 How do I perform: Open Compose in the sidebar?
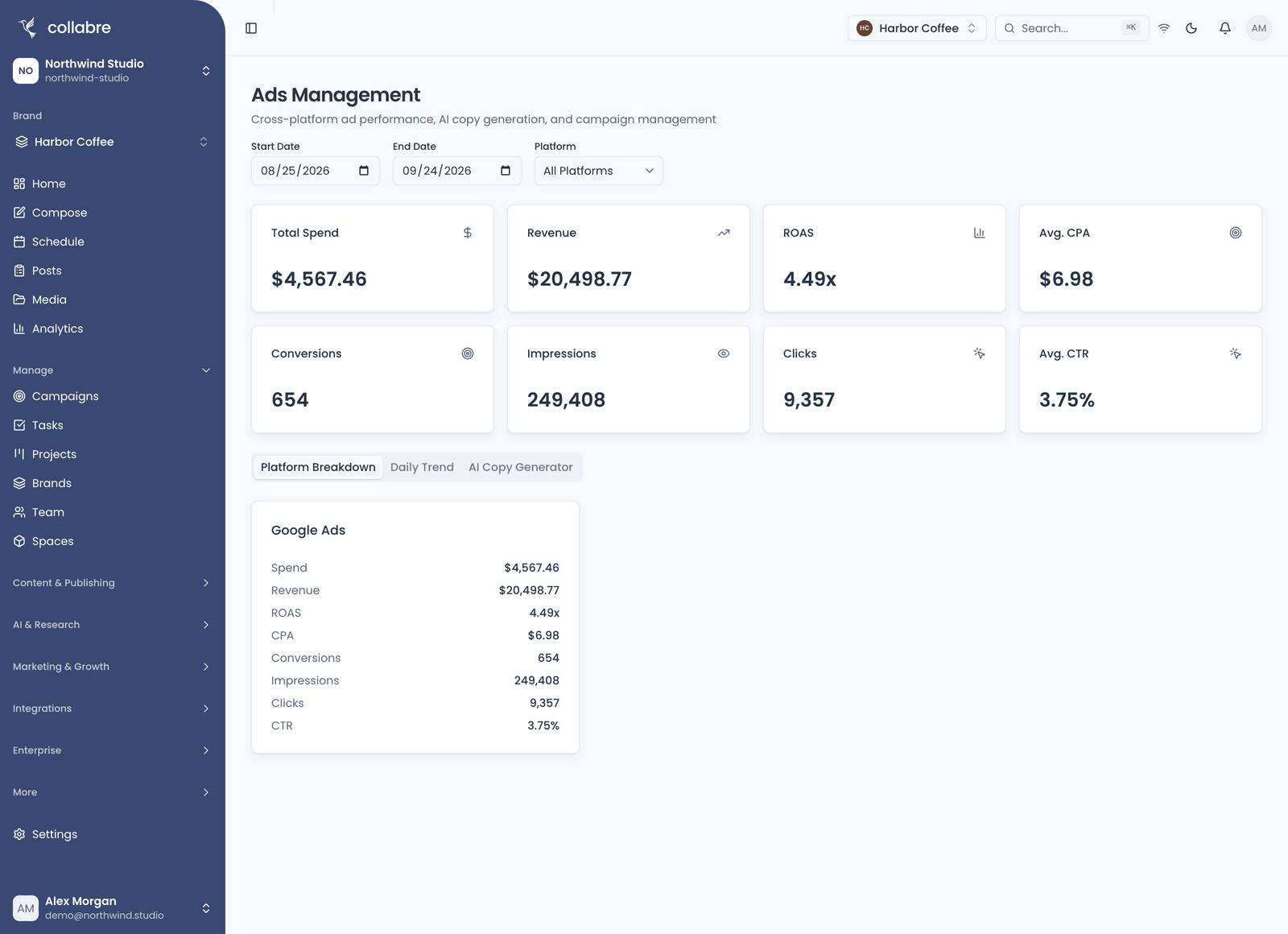click(113, 213)
